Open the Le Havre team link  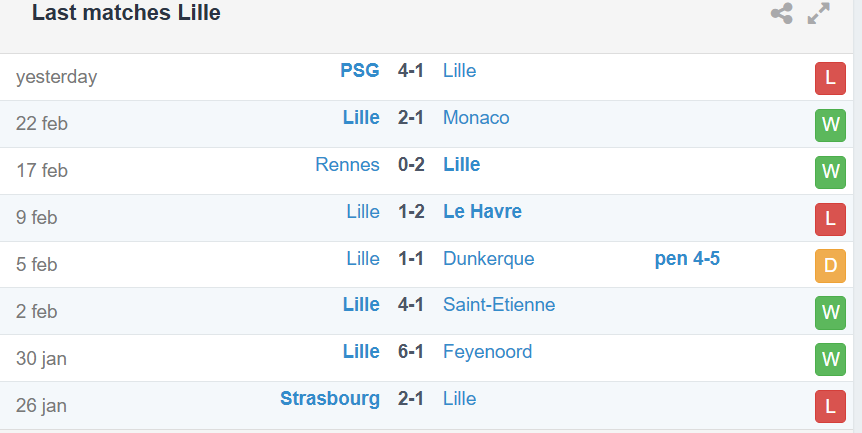point(482,212)
